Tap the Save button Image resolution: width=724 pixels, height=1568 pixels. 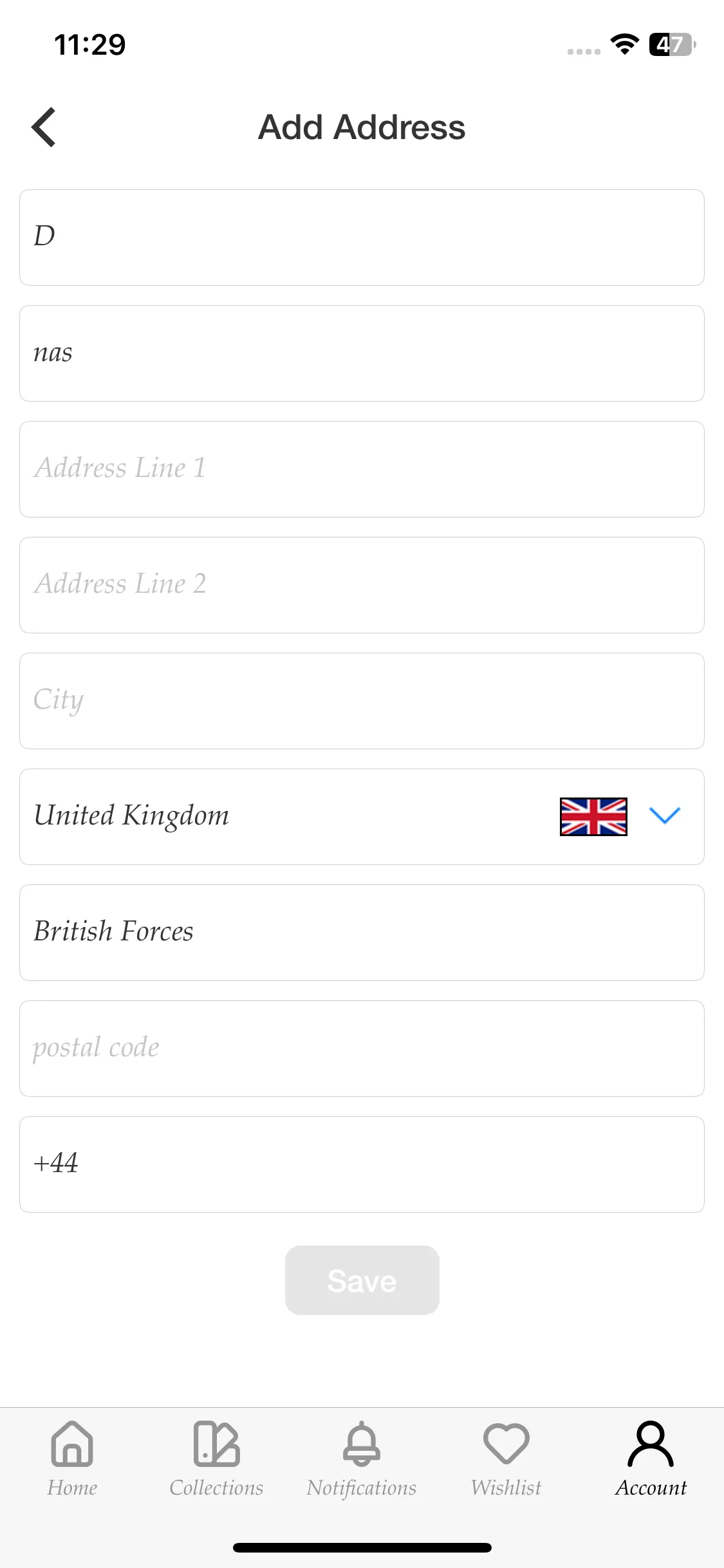point(362,1280)
